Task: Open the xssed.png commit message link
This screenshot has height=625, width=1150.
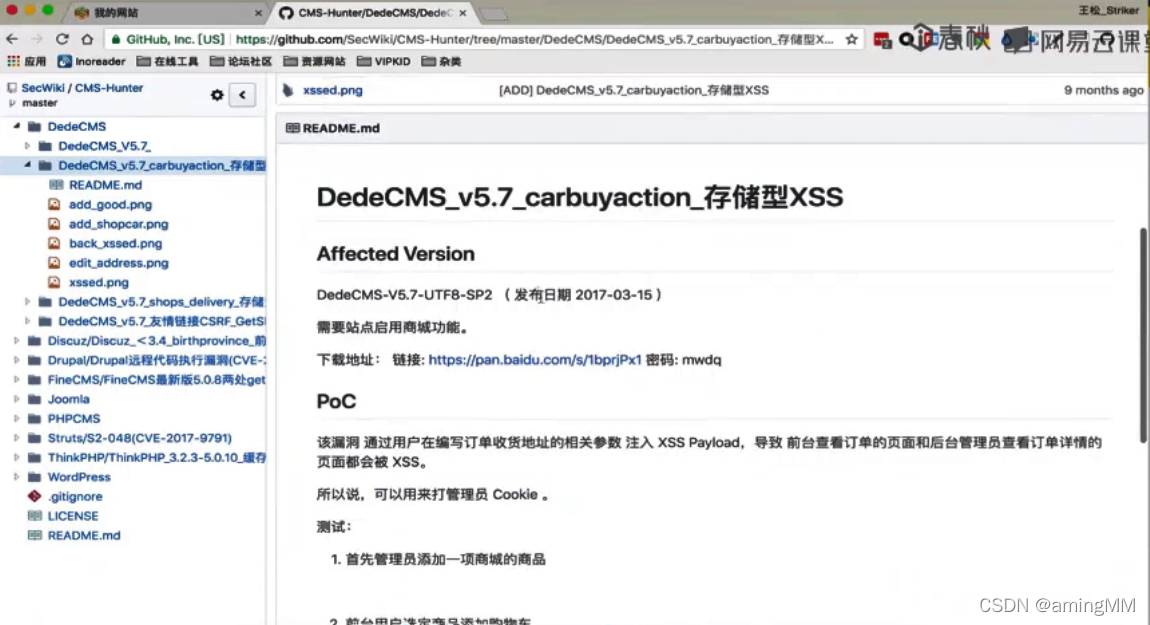Action: coord(634,90)
